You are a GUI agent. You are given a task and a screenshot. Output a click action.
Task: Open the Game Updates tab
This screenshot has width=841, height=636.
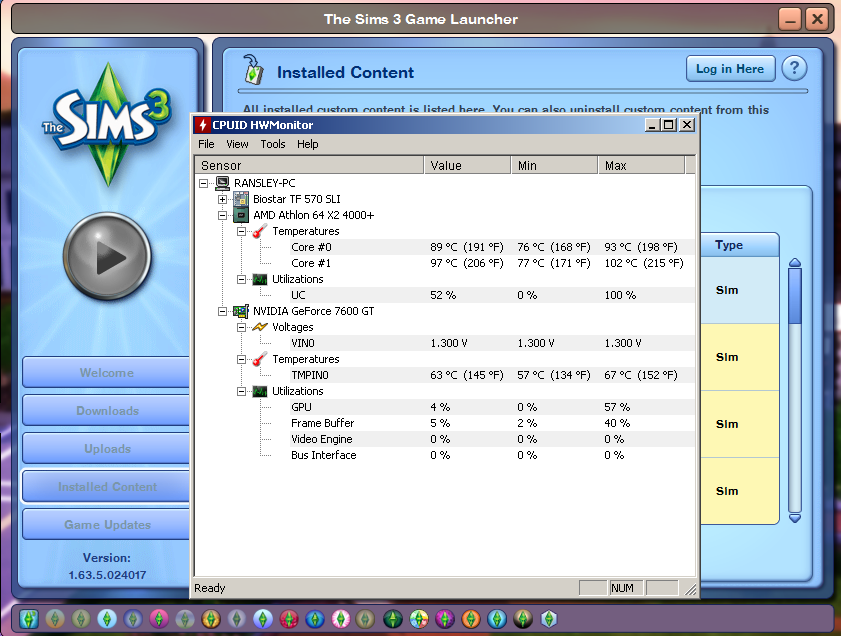pyautogui.click(x=106, y=524)
